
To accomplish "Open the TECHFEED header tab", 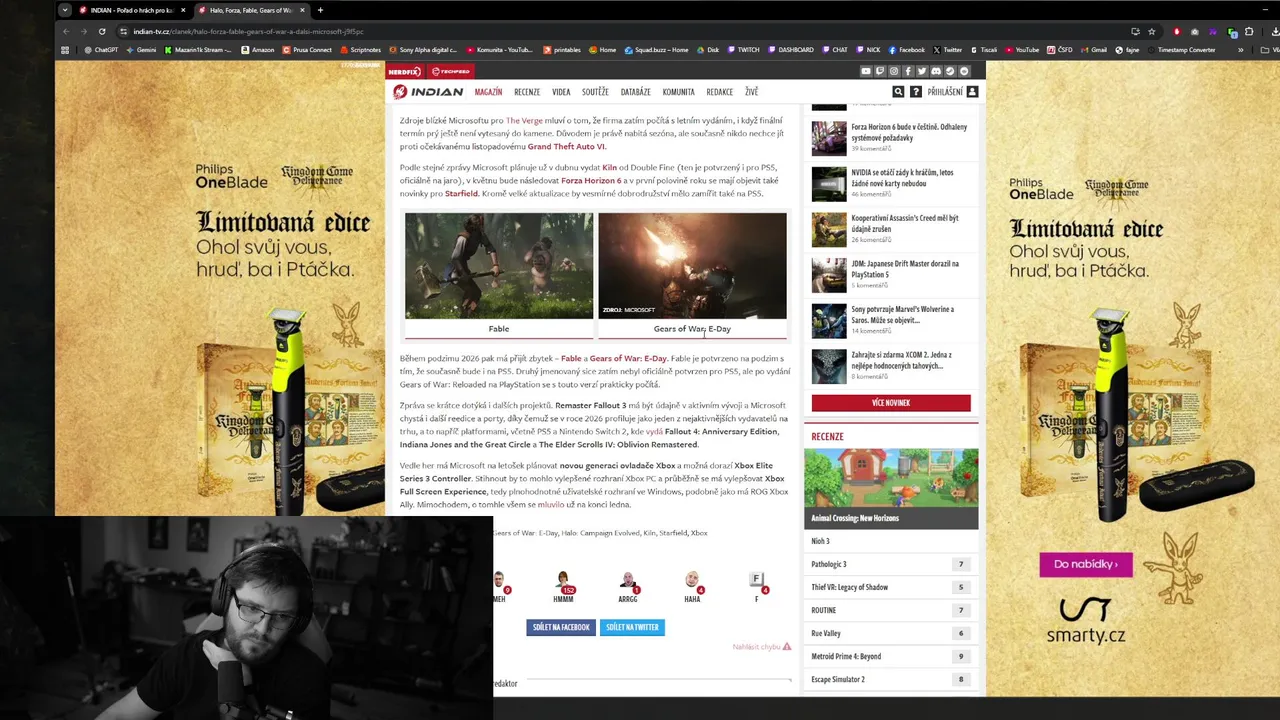I will click(x=450, y=71).
